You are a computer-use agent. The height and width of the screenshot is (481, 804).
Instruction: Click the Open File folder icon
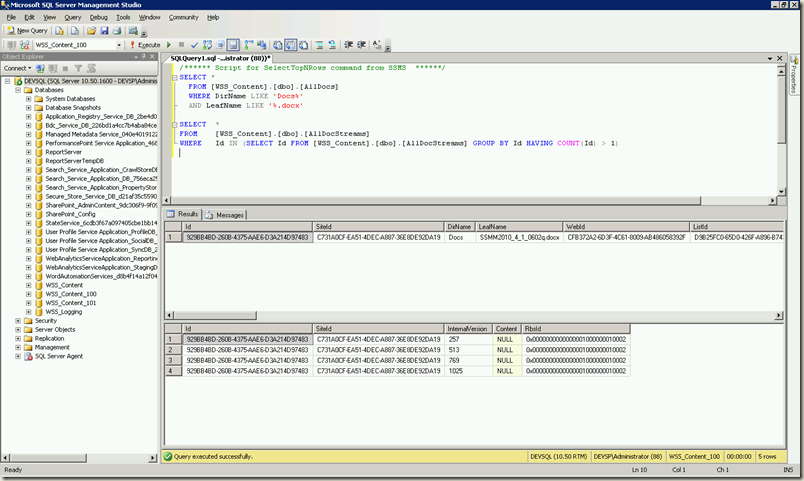91,31
